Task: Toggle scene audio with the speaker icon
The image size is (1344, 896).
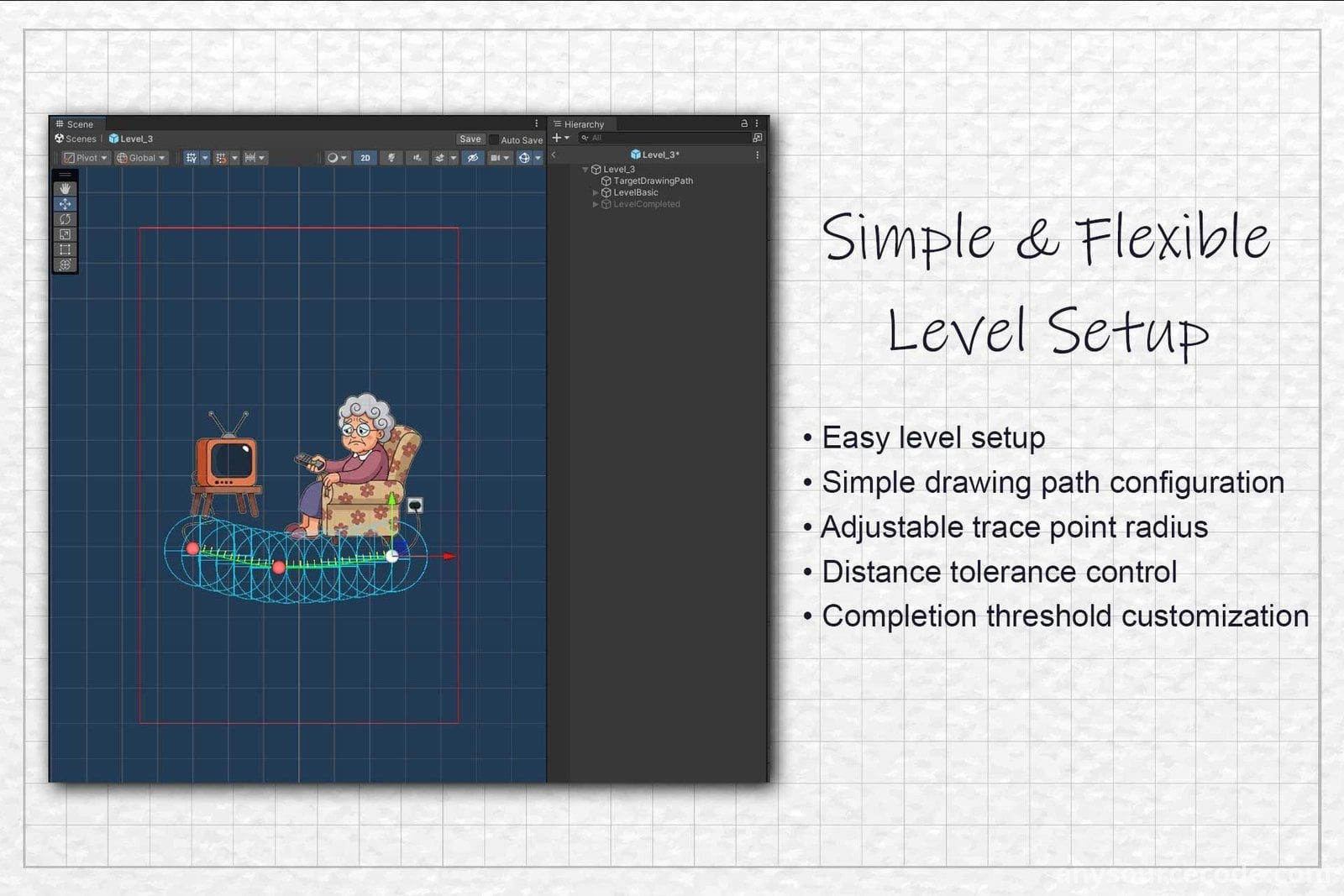Action: click(417, 158)
